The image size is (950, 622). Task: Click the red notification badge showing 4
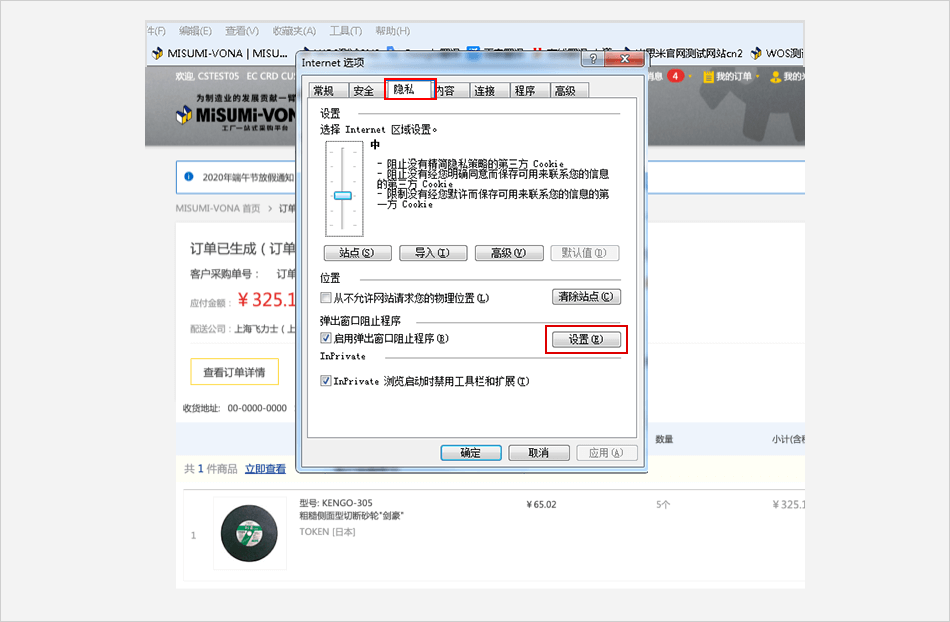(677, 76)
